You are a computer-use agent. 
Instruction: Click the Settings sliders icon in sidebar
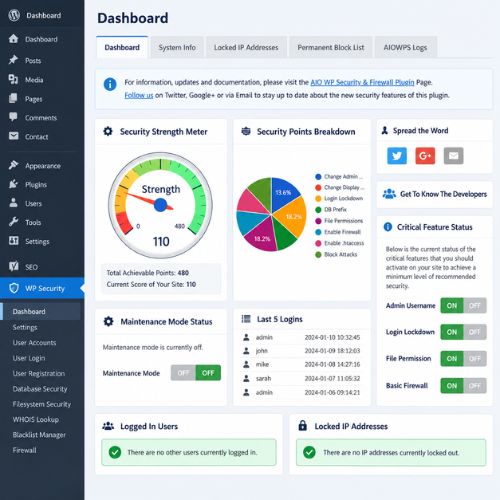click(13, 241)
